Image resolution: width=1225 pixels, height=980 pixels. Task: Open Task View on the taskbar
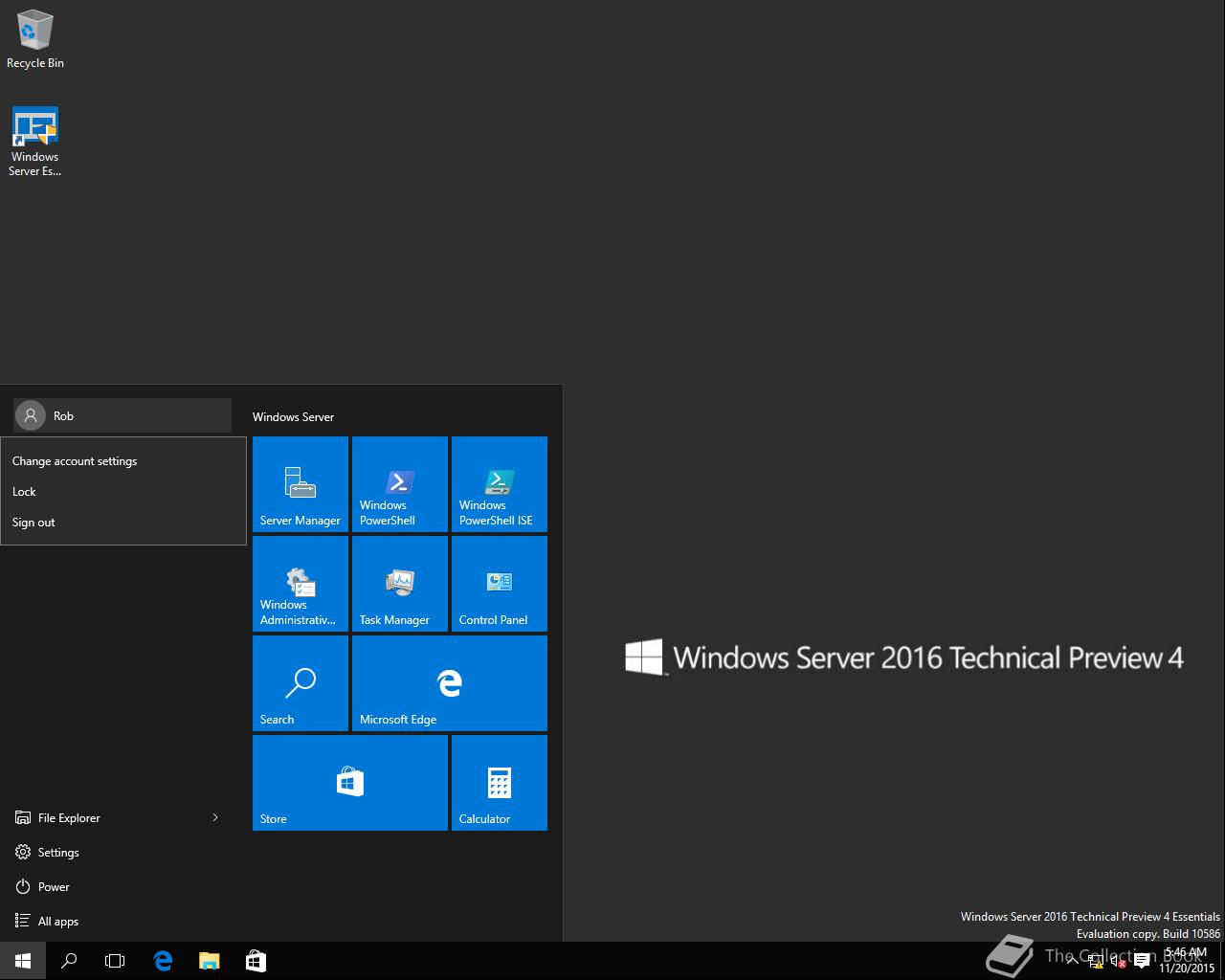(115, 961)
